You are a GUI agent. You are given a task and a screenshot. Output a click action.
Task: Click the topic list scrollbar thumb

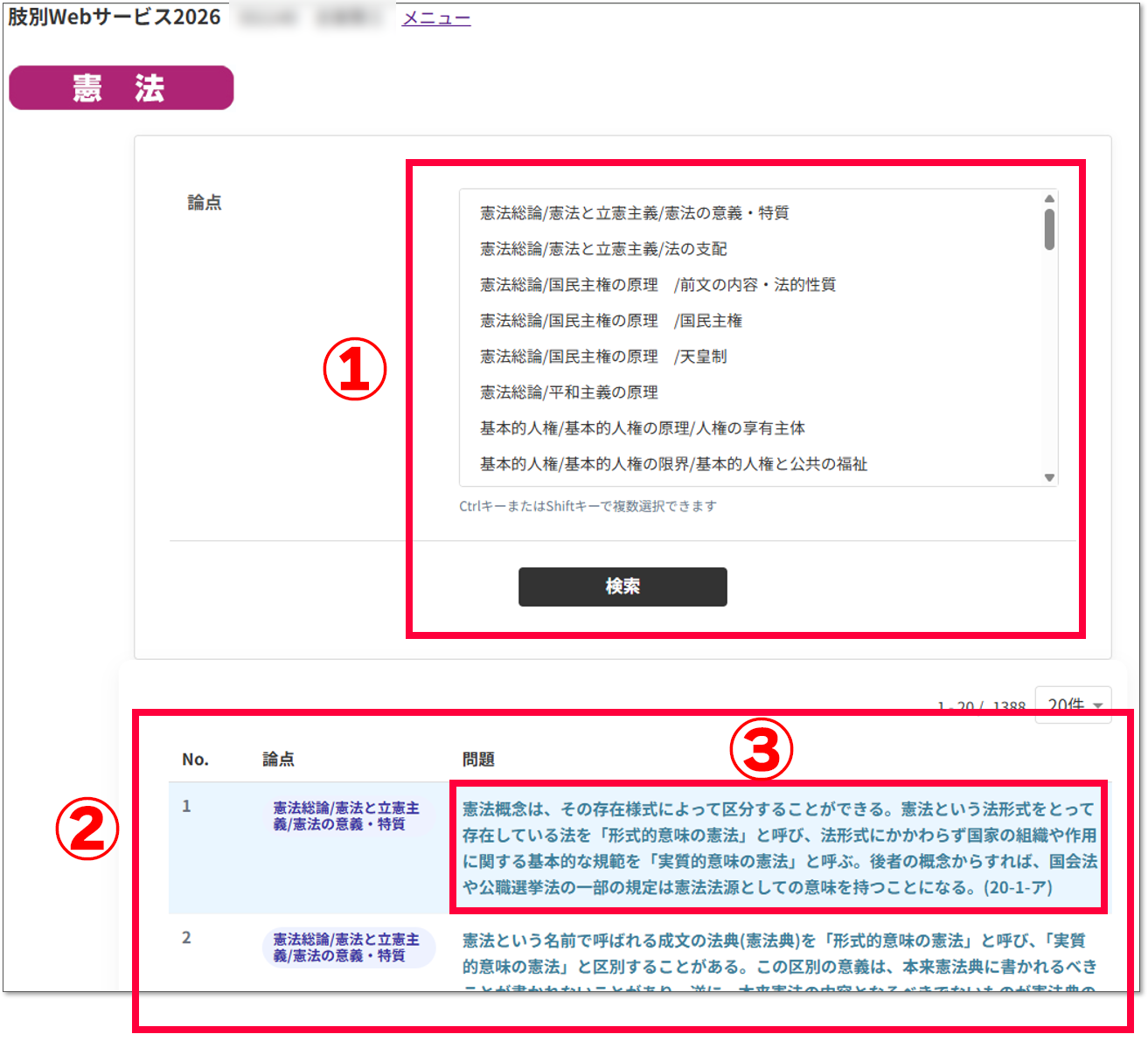tap(1049, 229)
